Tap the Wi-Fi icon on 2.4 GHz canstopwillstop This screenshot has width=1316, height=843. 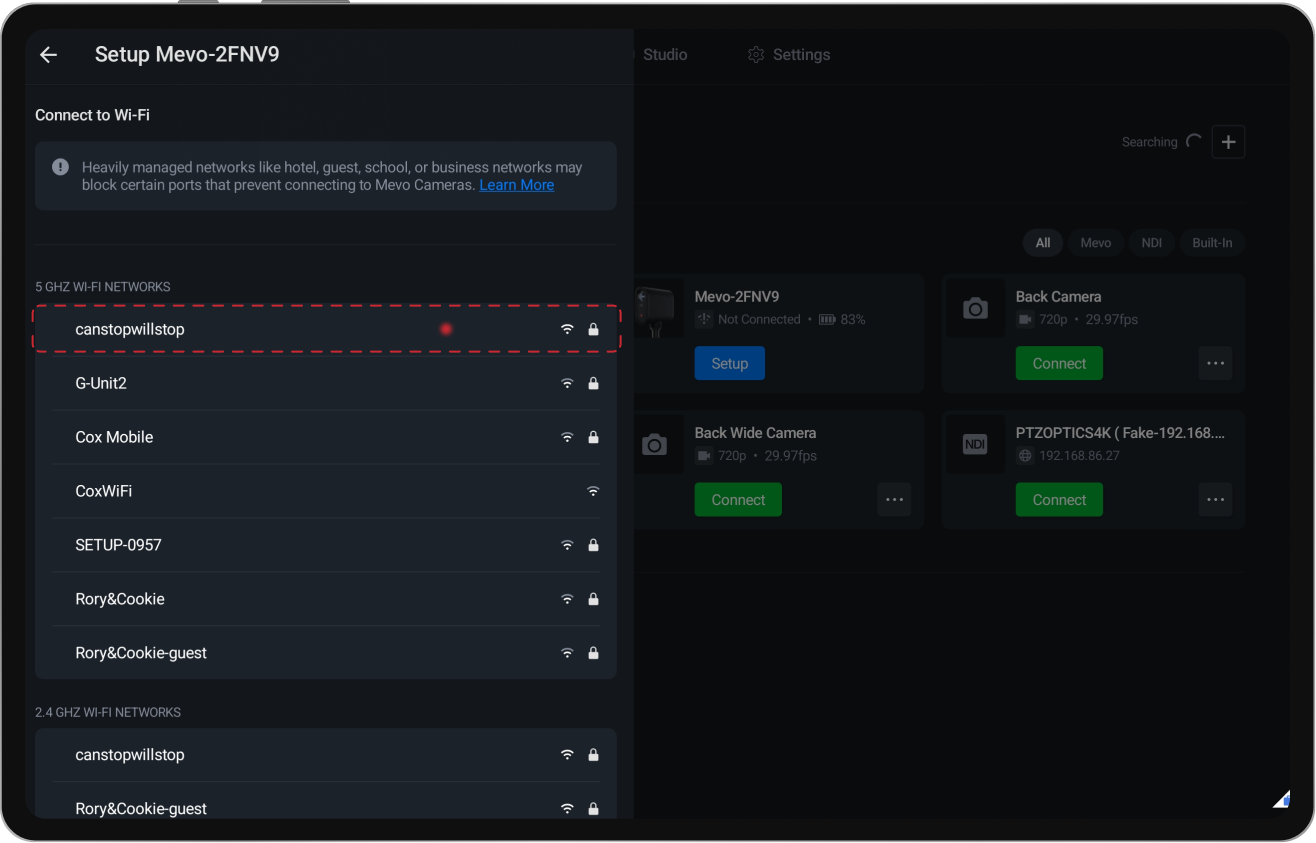pos(567,755)
